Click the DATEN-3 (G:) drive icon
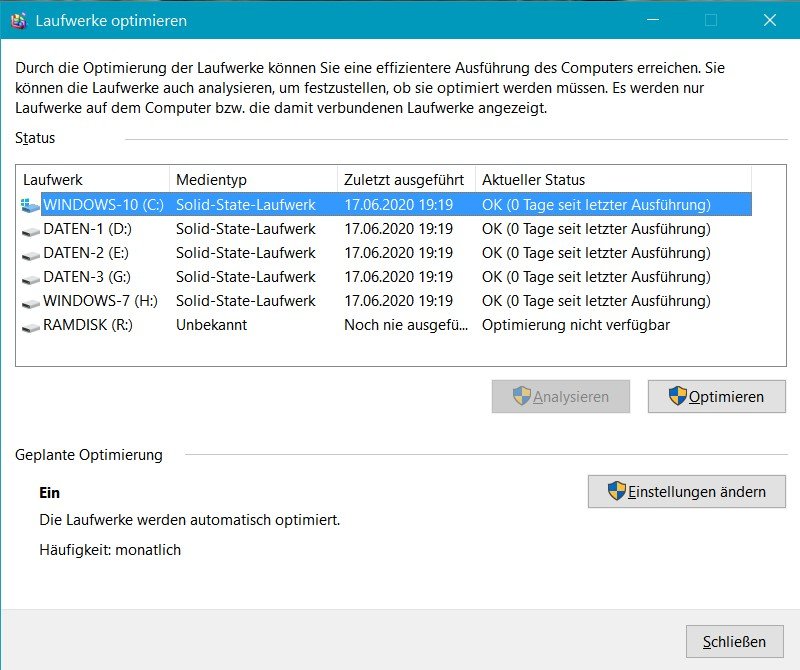800x670 pixels. (x=31, y=279)
